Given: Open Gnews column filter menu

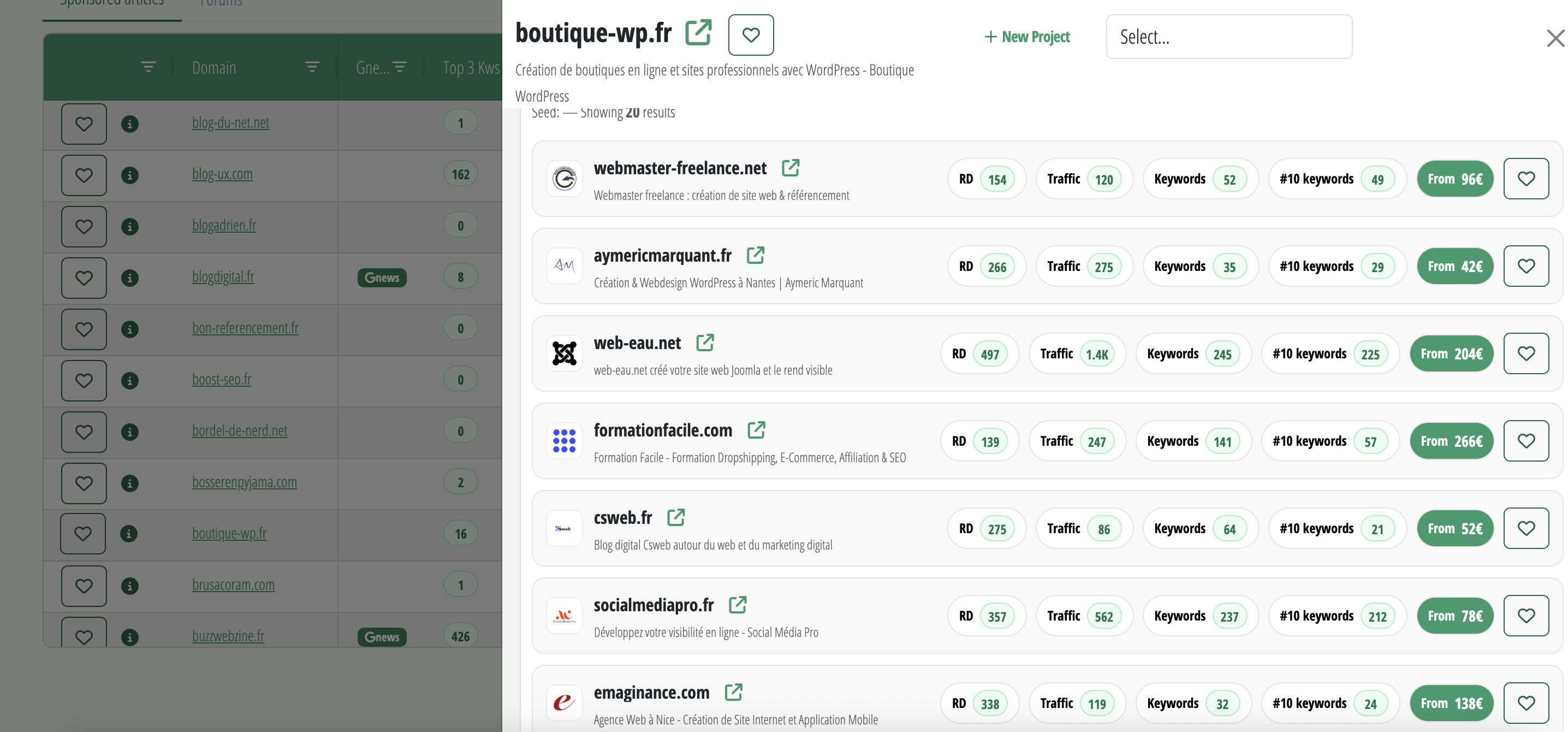Looking at the screenshot, I should click(x=399, y=67).
